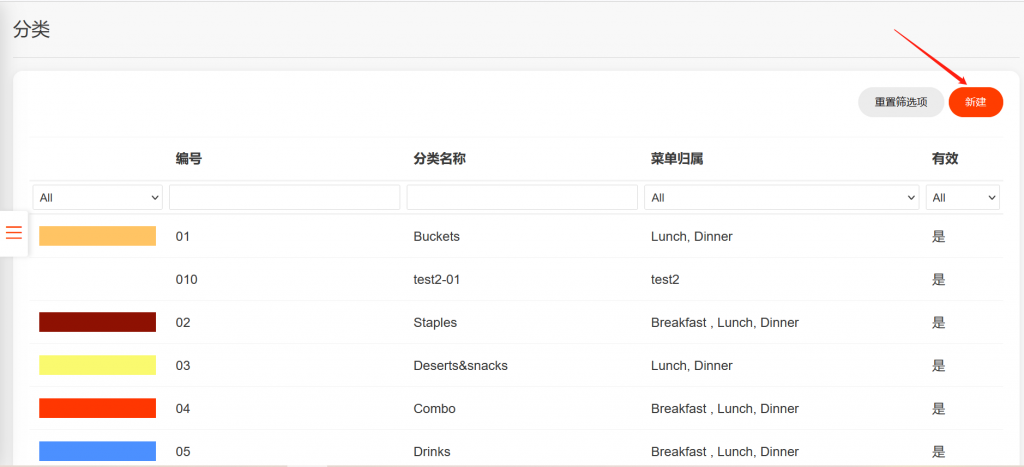The image size is (1024, 467).
Task: Click the Combo orange-red swatch
Action: 97,408
